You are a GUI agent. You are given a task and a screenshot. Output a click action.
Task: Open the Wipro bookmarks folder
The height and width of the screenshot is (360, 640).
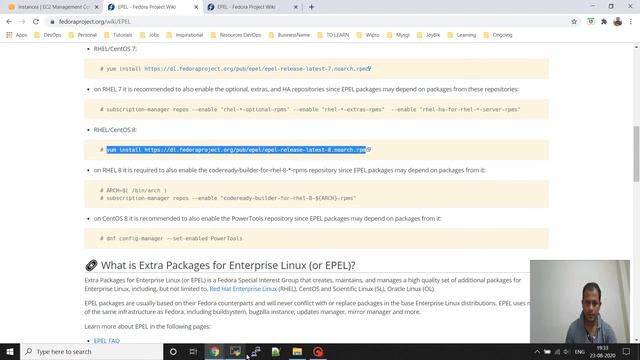pos(368,35)
